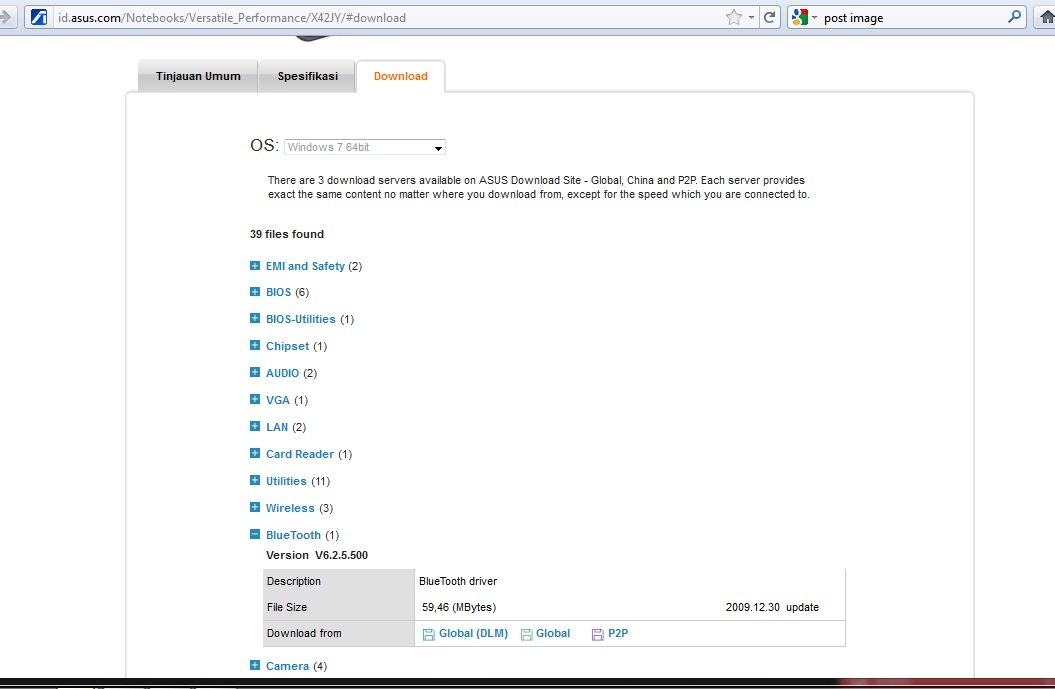The width and height of the screenshot is (1055, 689).
Task: Expand the LAN plus icon
Action: click(x=255, y=426)
